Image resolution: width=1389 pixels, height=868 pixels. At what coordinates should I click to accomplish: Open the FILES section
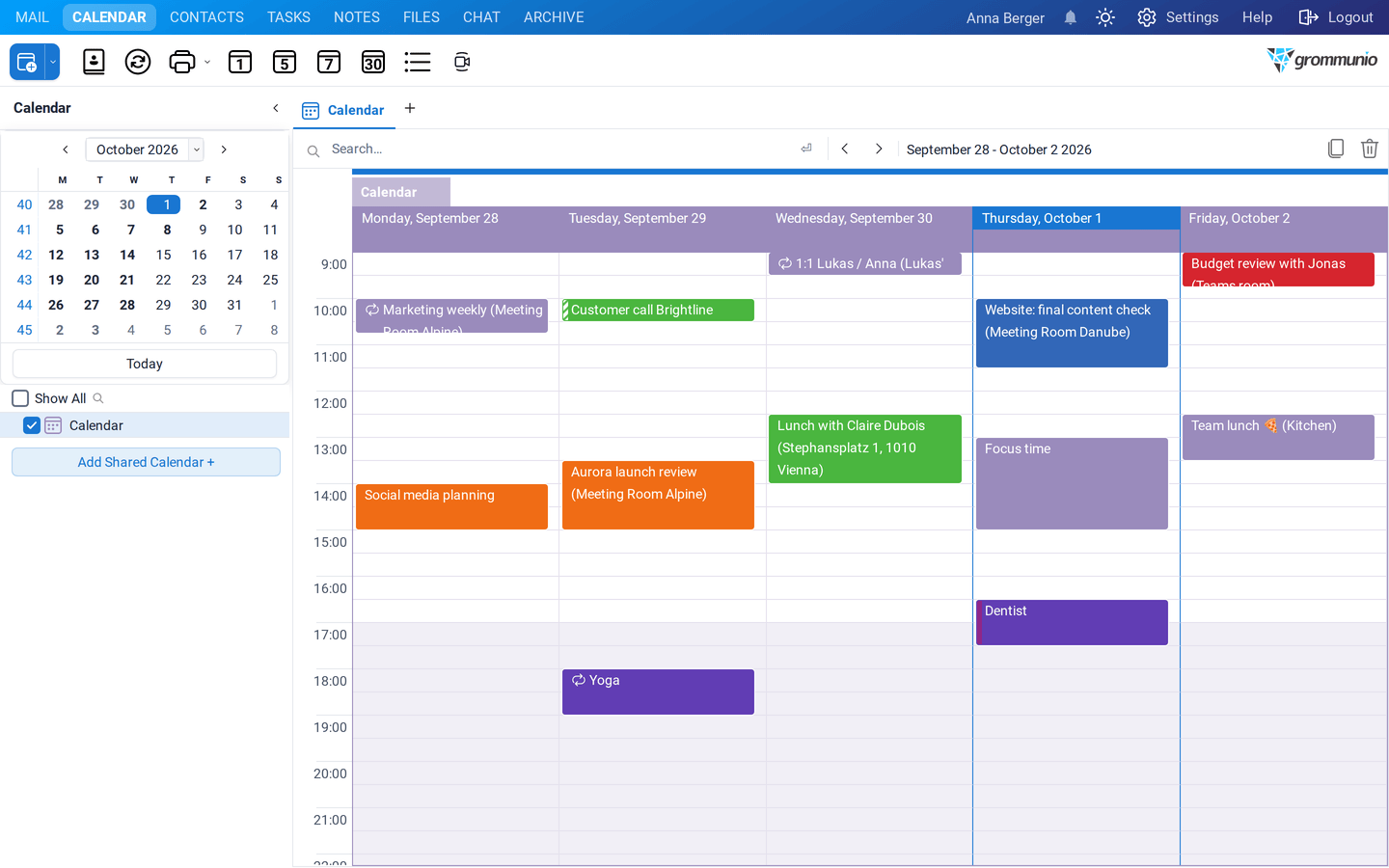tap(422, 17)
